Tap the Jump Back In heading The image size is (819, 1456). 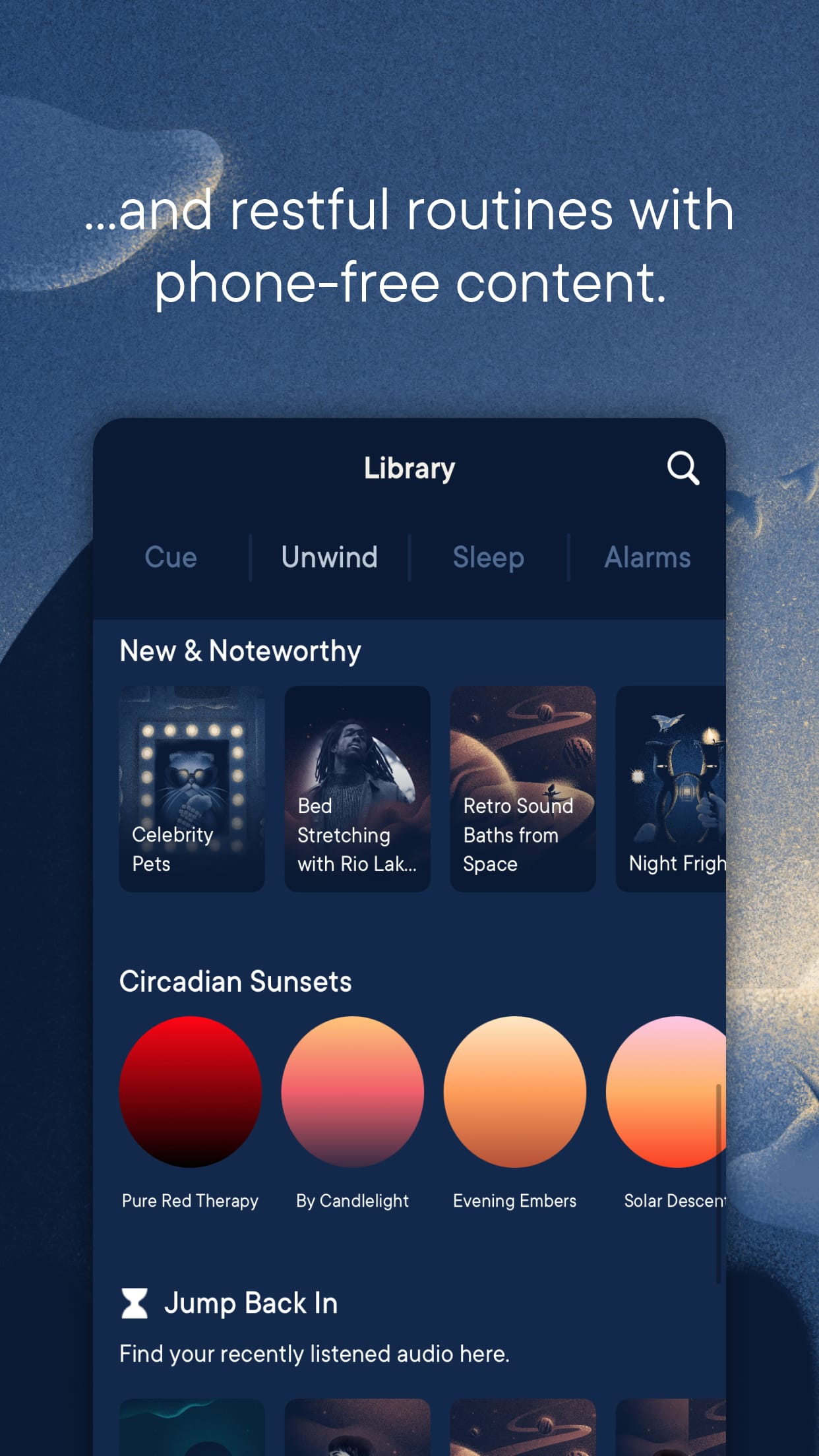tap(251, 1304)
